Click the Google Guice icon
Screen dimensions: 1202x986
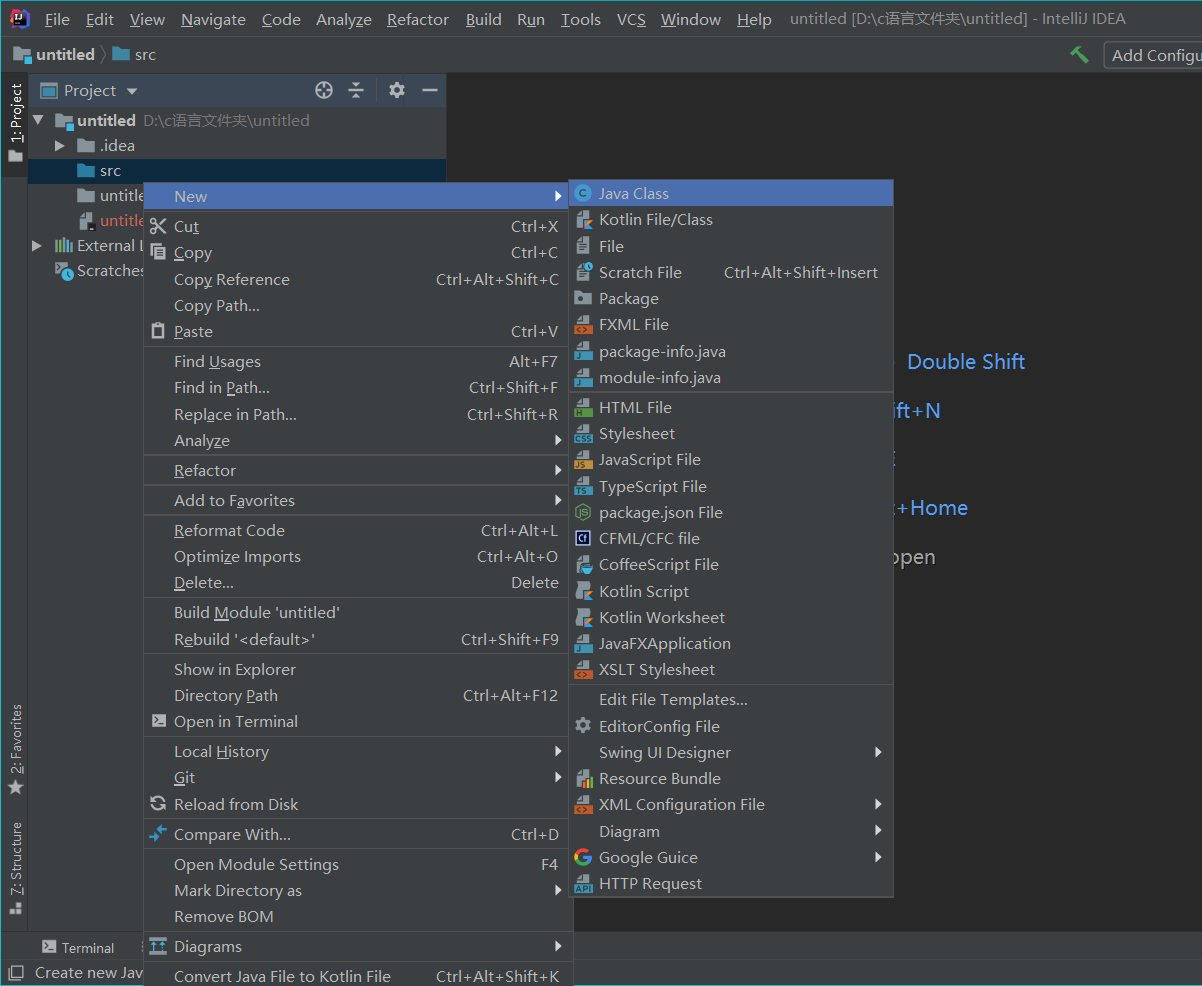pyautogui.click(x=583, y=857)
